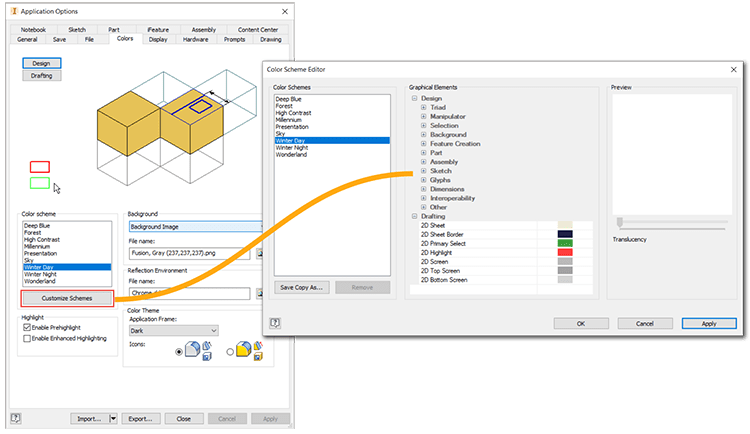Click the 2D Sheet Border color swatch

565,234
